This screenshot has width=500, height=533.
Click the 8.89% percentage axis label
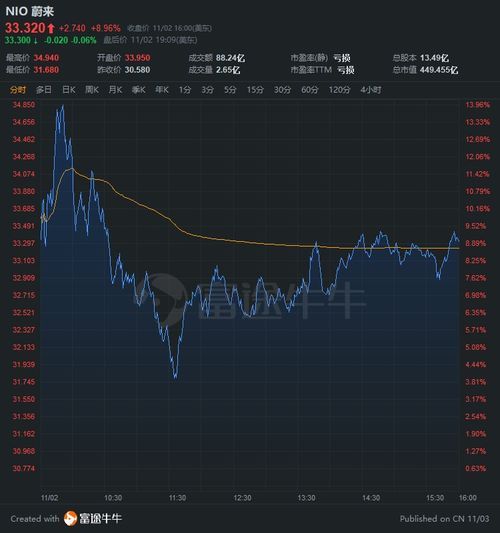(476, 243)
